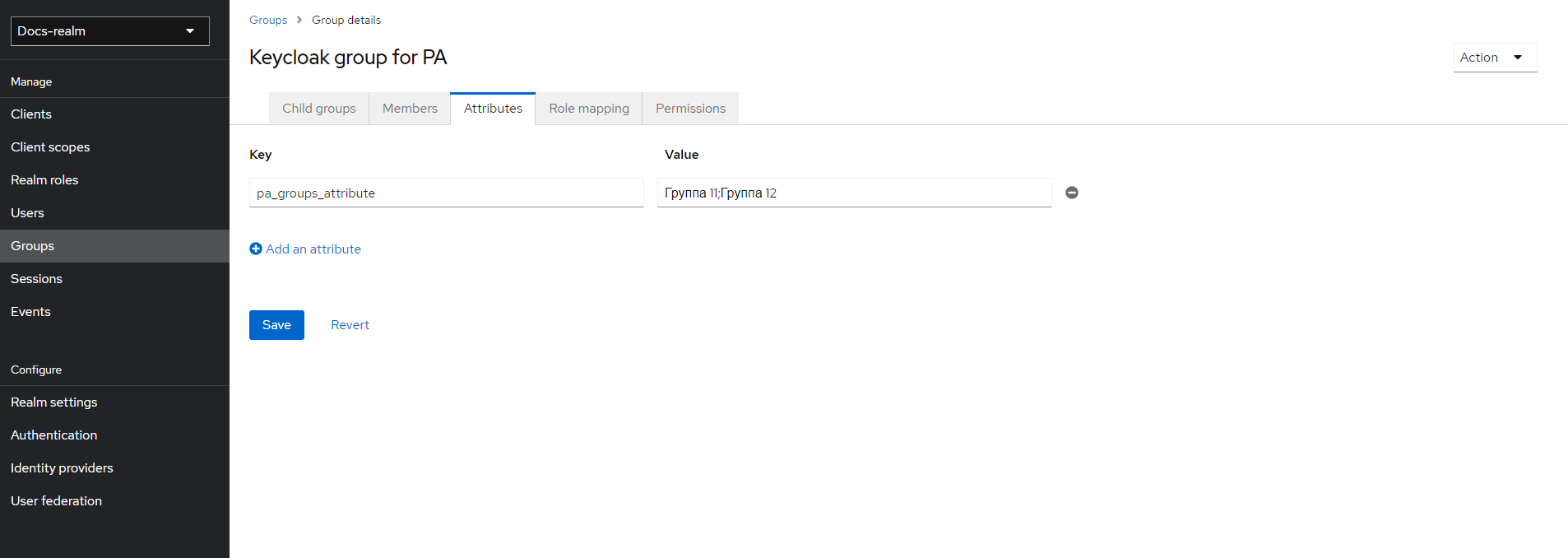Go to Users in the sidebar
This screenshot has height=558, width=1568.
(x=27, y=213)
